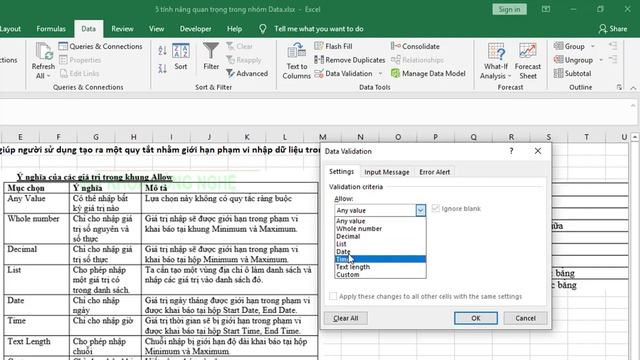Choose Decimal in Allow list
The image size is (640, 360).
tap(380, 236)
